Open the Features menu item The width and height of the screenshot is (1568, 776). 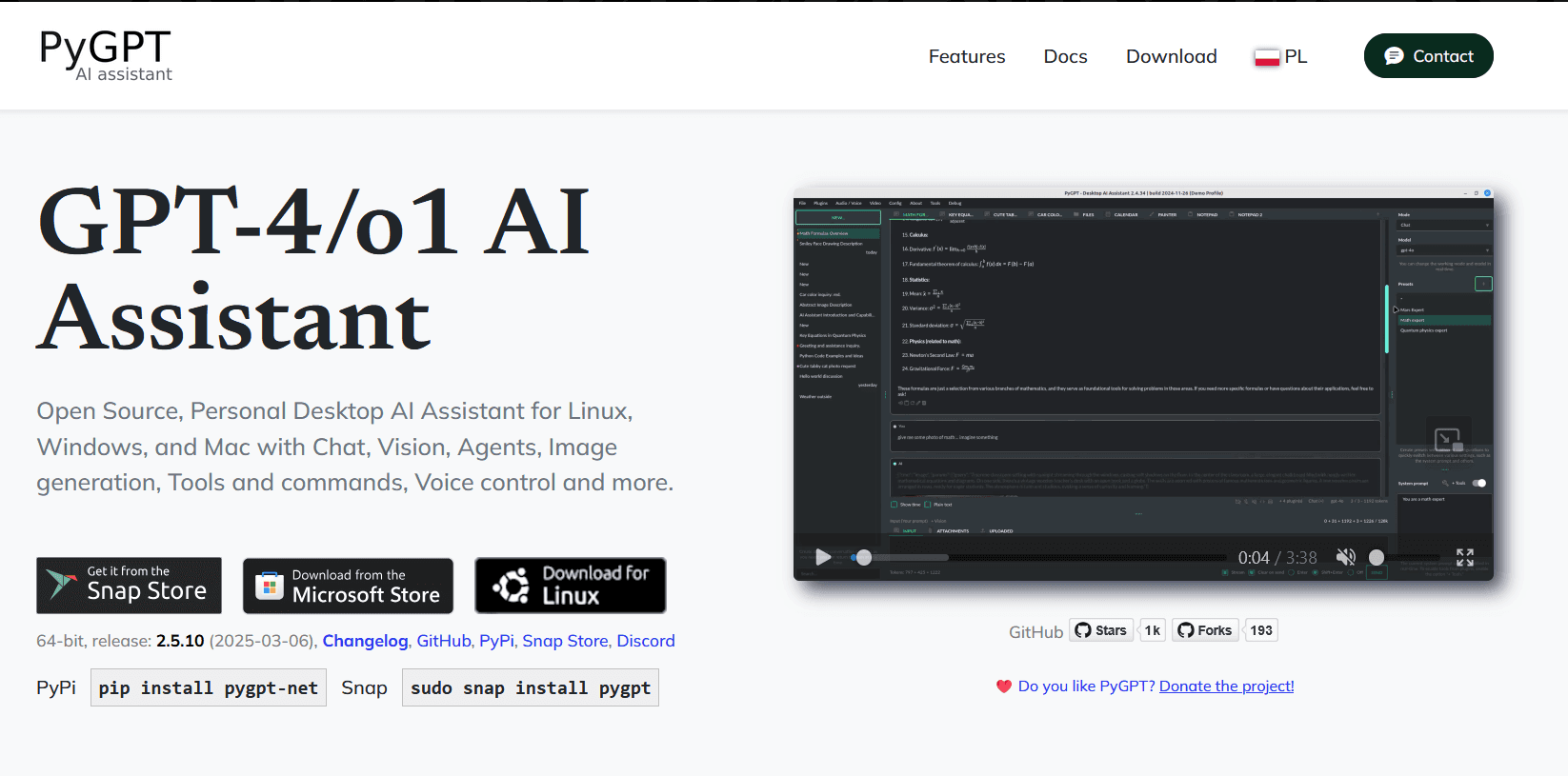967,56
